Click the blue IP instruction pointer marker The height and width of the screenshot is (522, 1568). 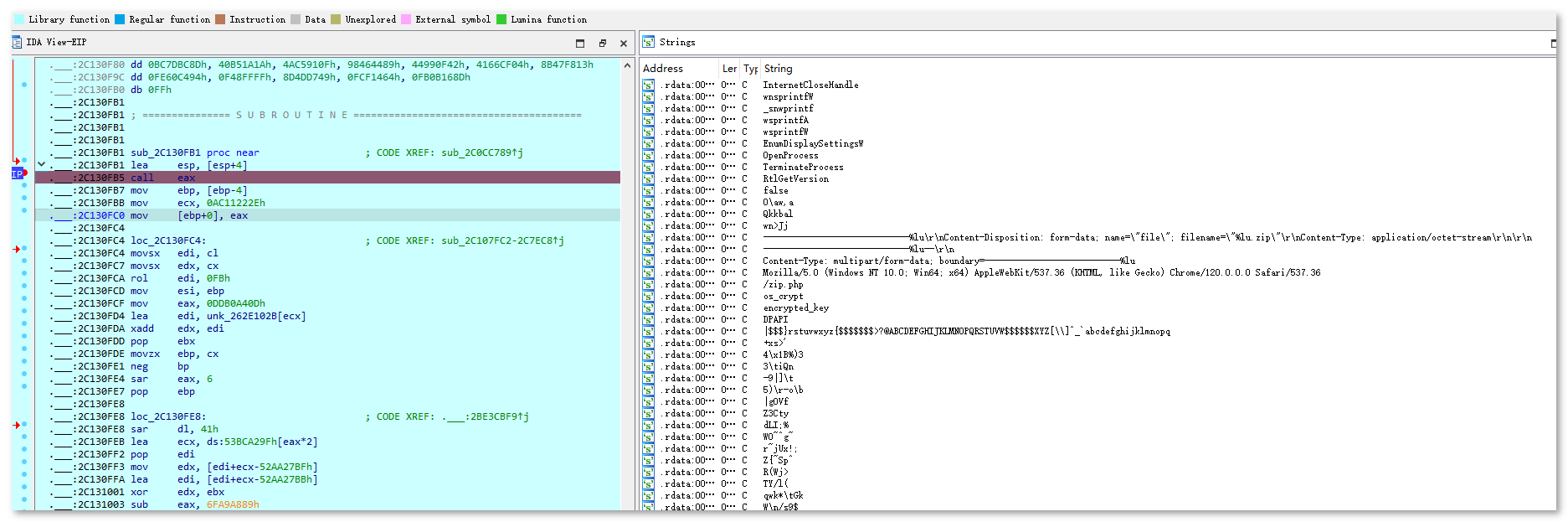tap(18, 173)
